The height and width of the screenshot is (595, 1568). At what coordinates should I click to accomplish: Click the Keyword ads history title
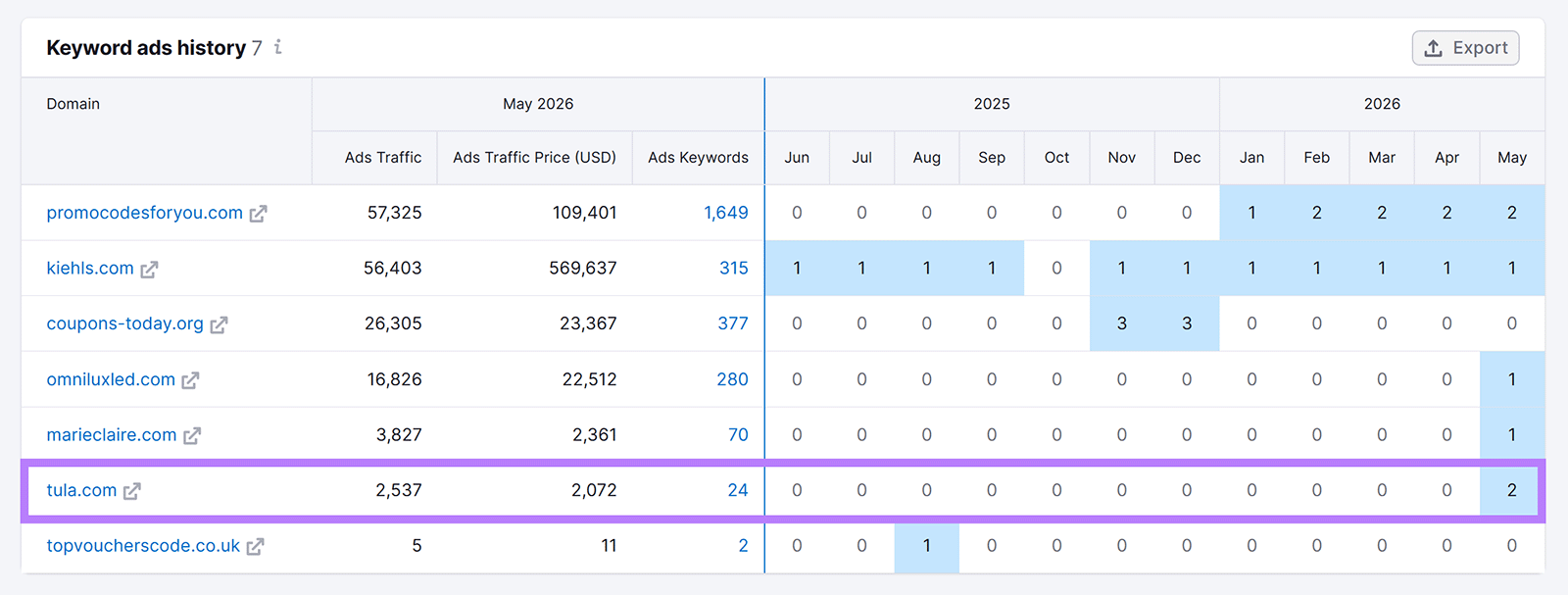tap(146, 47)
